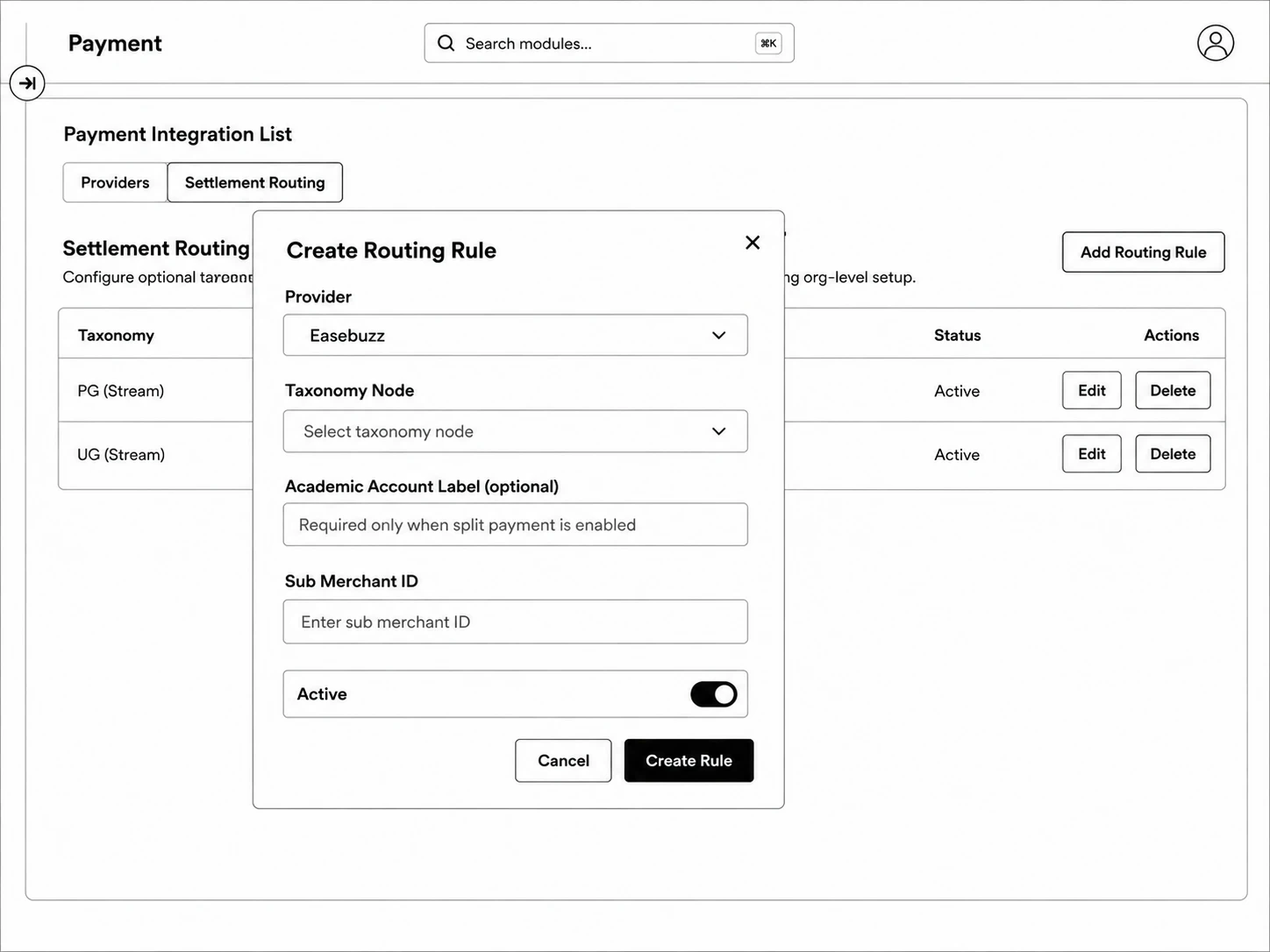The width and height of the screenshot is (1270, 952).
Task: Delete the PG (Stream) routing rule
Action: [1173, 391]
